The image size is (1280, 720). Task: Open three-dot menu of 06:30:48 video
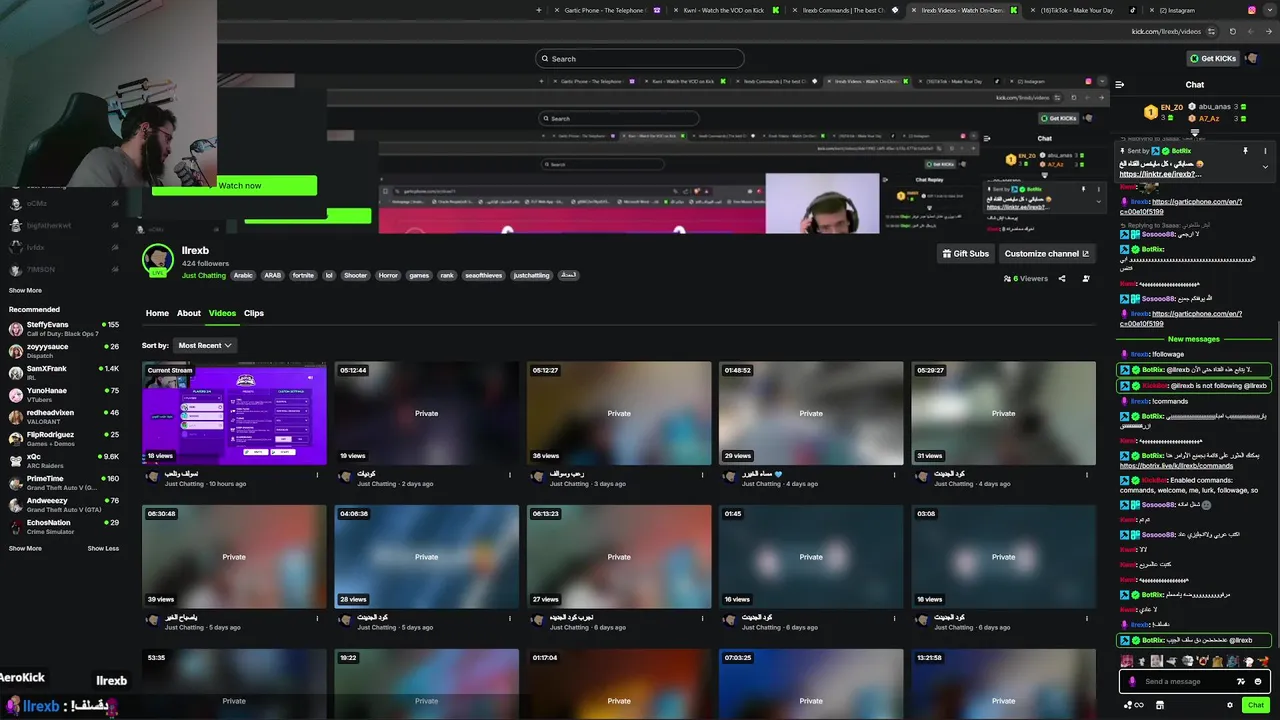pos(318,618)
